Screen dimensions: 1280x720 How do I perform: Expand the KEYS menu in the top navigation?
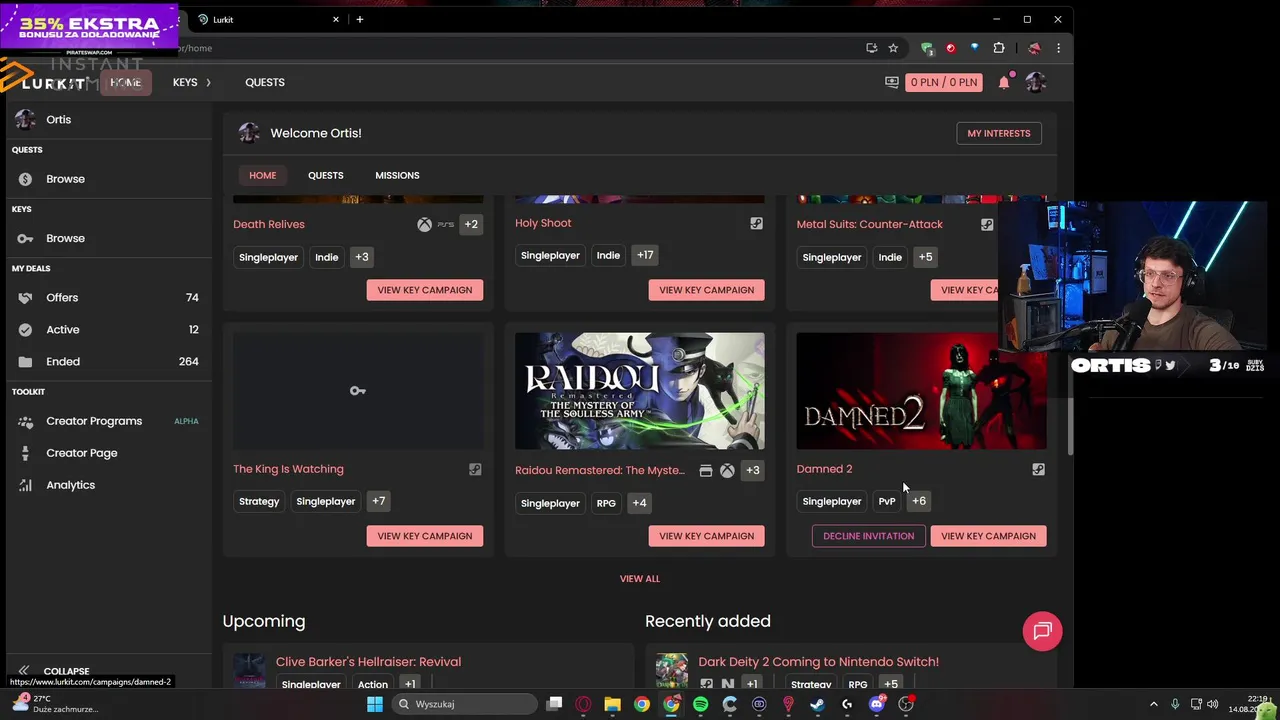(x=191, y=82)
